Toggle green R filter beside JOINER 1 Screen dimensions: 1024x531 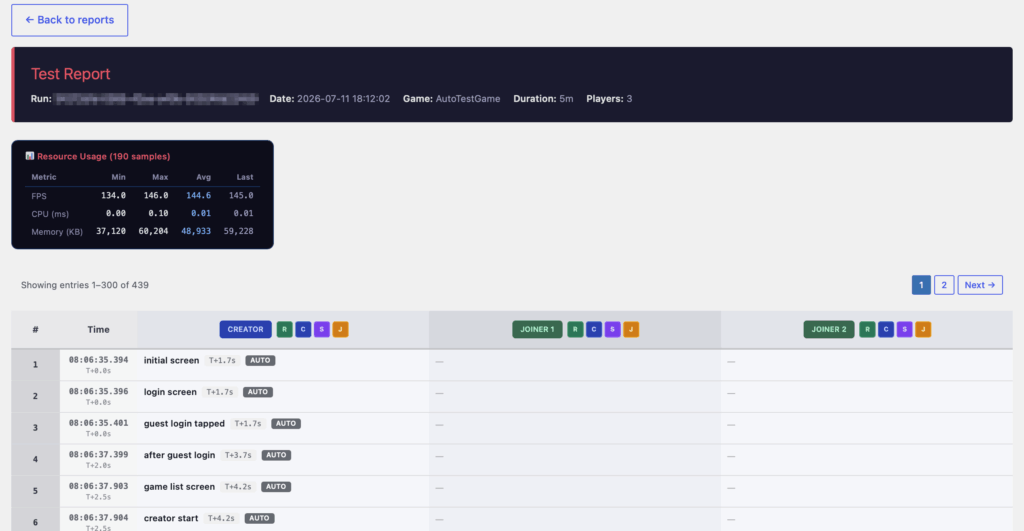coord(575,329)
